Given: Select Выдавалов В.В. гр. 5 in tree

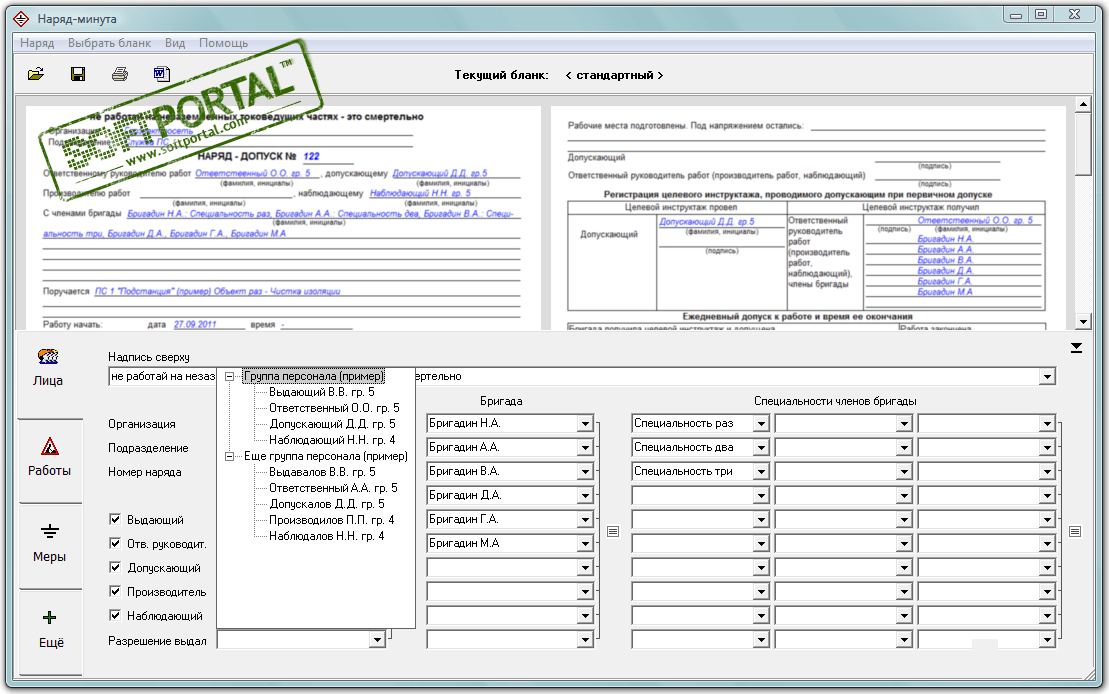Looking at the screenshot, I should [x=323, y=472].
